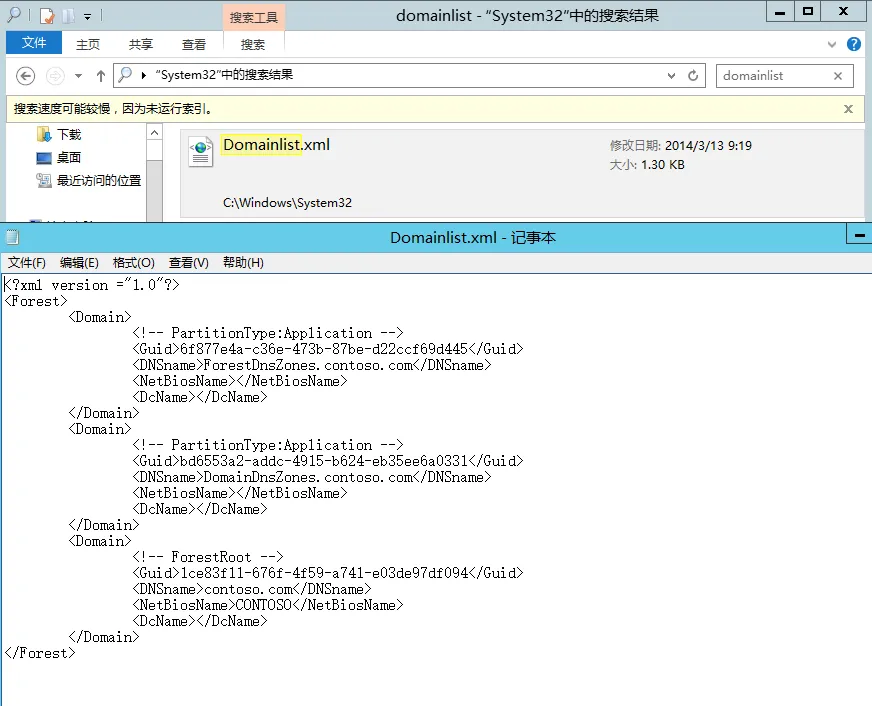Viewport: 872px width, 706px height.
Task: Click the Domainlist.xml file icon
Action: (x=201, y=151)
